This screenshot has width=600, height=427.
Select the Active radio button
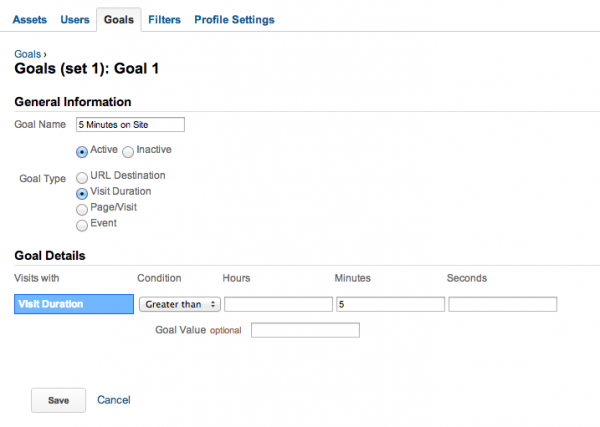tap(82, 151)
